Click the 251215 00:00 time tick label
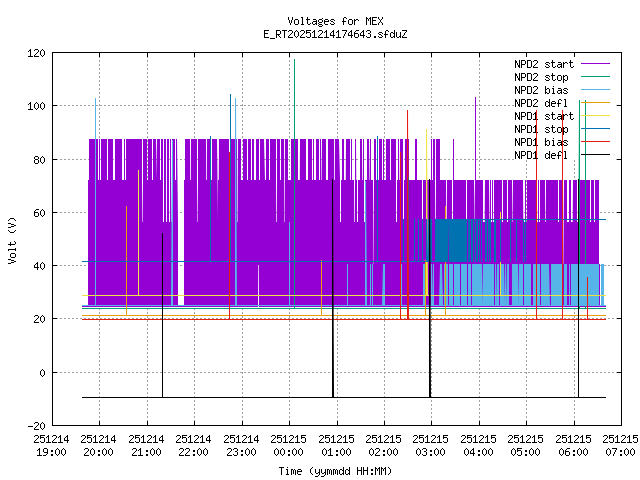The image size is (640, 480). click(x=289, y=445)
